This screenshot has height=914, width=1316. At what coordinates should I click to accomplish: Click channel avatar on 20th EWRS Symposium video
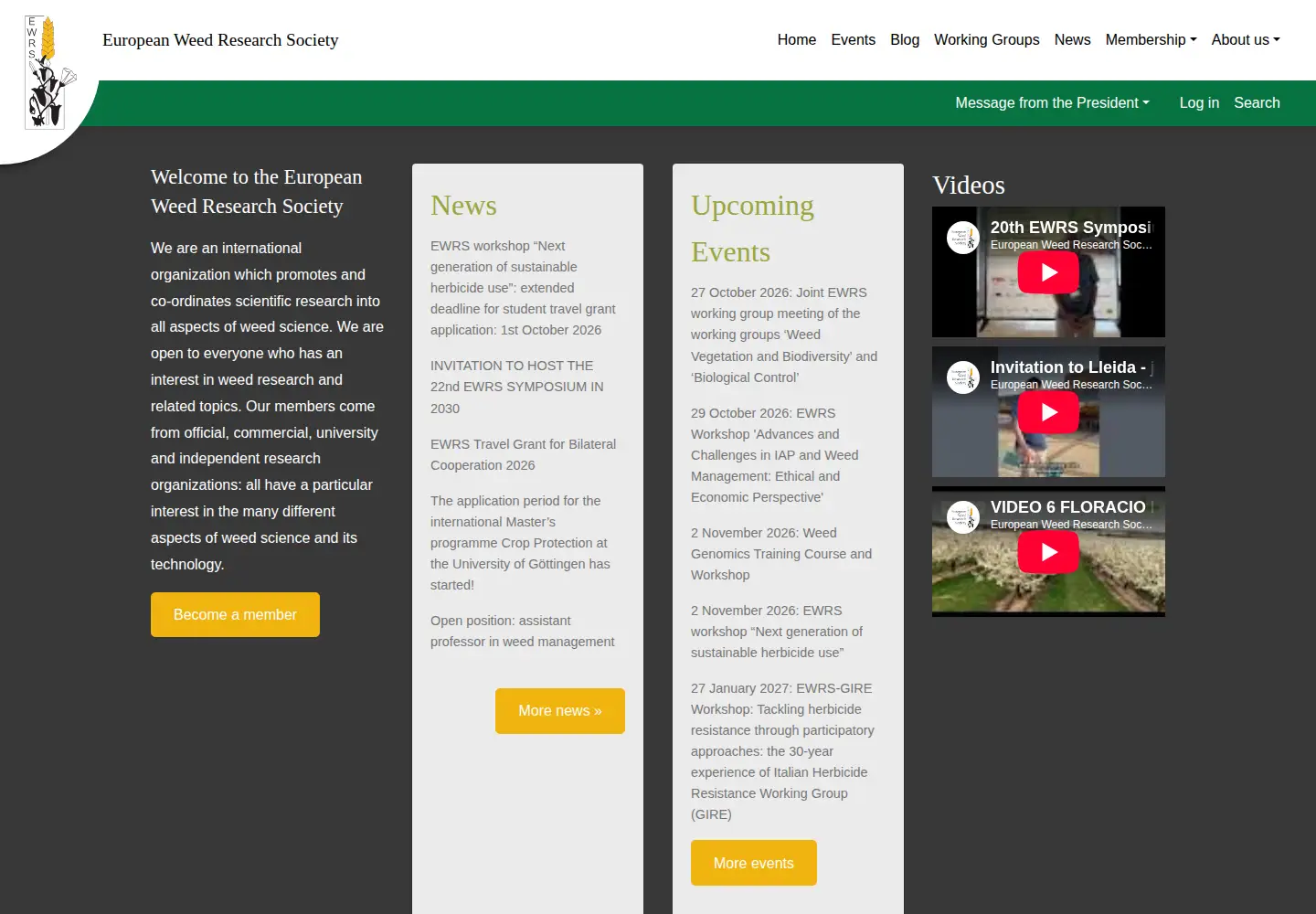pos(963,238)
